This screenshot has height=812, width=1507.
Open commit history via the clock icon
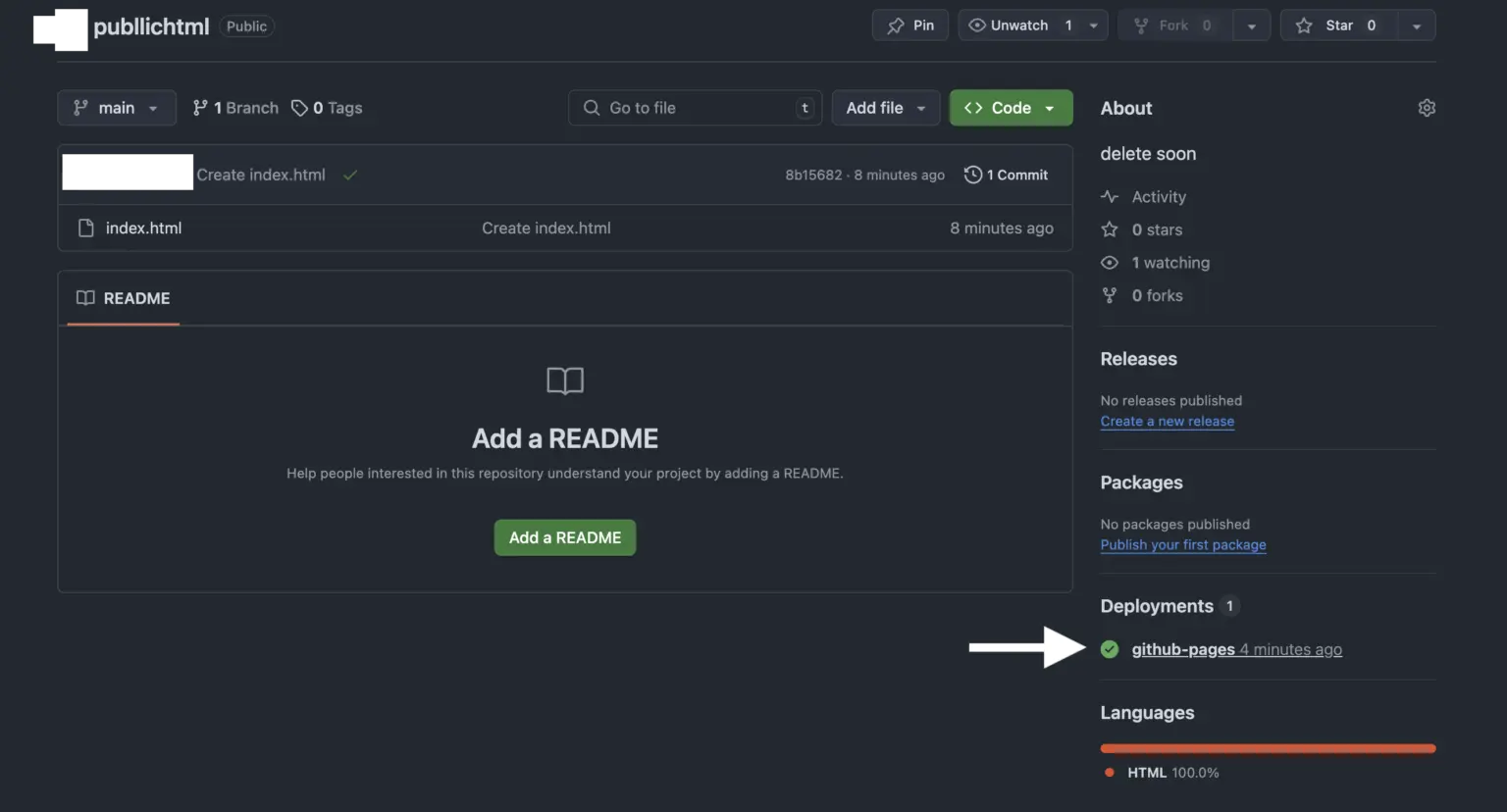[972, 174]
